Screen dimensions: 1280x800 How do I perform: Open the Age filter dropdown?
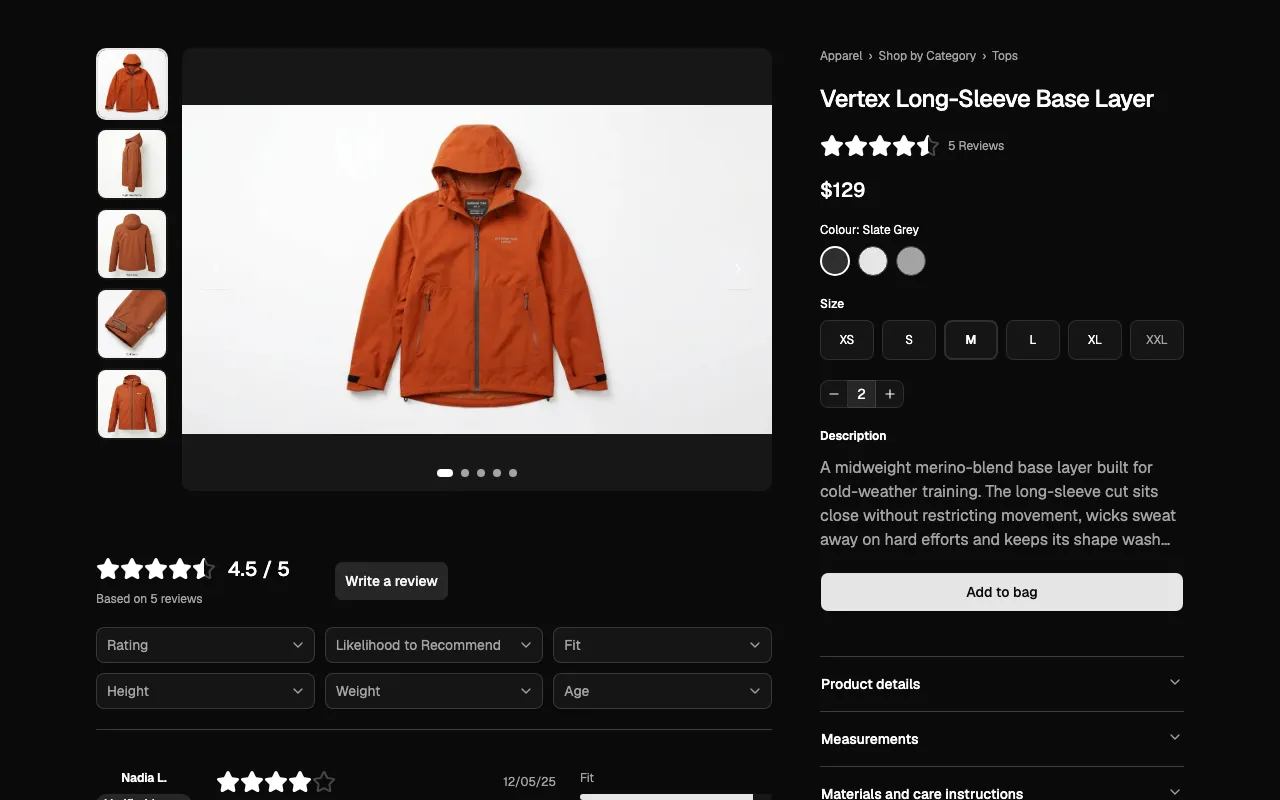662,691
